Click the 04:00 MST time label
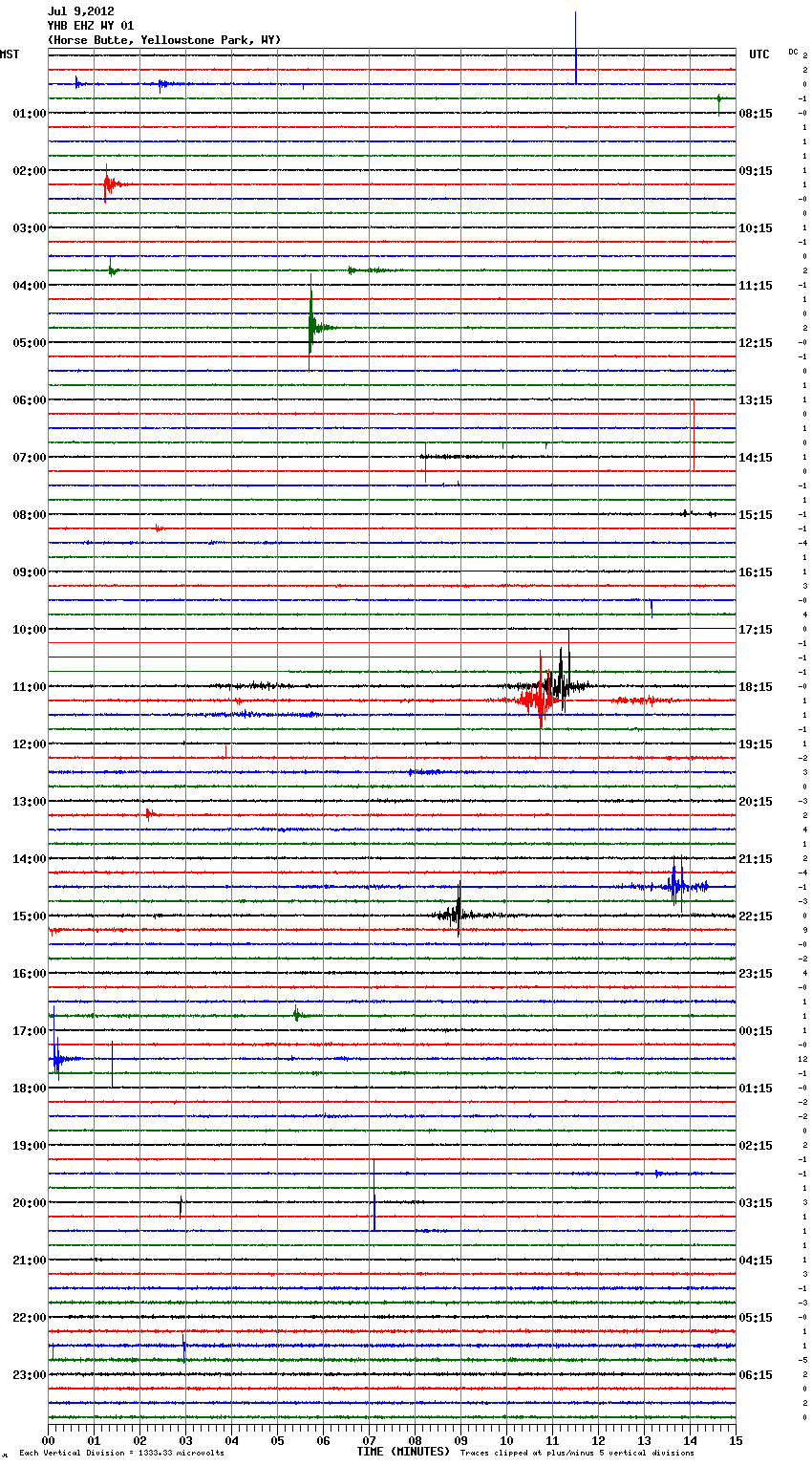The image size is (812, 1466). [30, 286]
